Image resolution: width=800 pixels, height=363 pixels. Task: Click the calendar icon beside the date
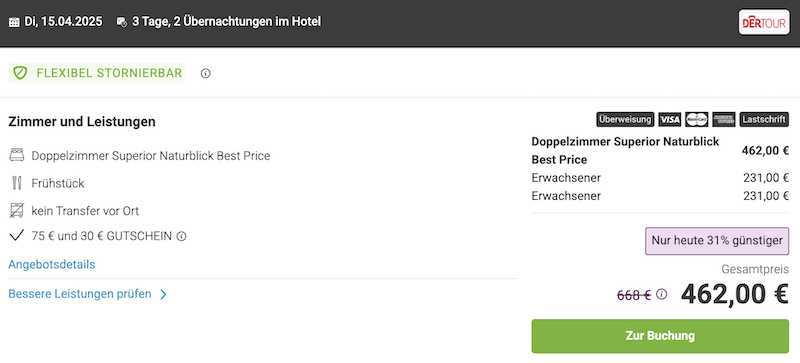(14, 22)
